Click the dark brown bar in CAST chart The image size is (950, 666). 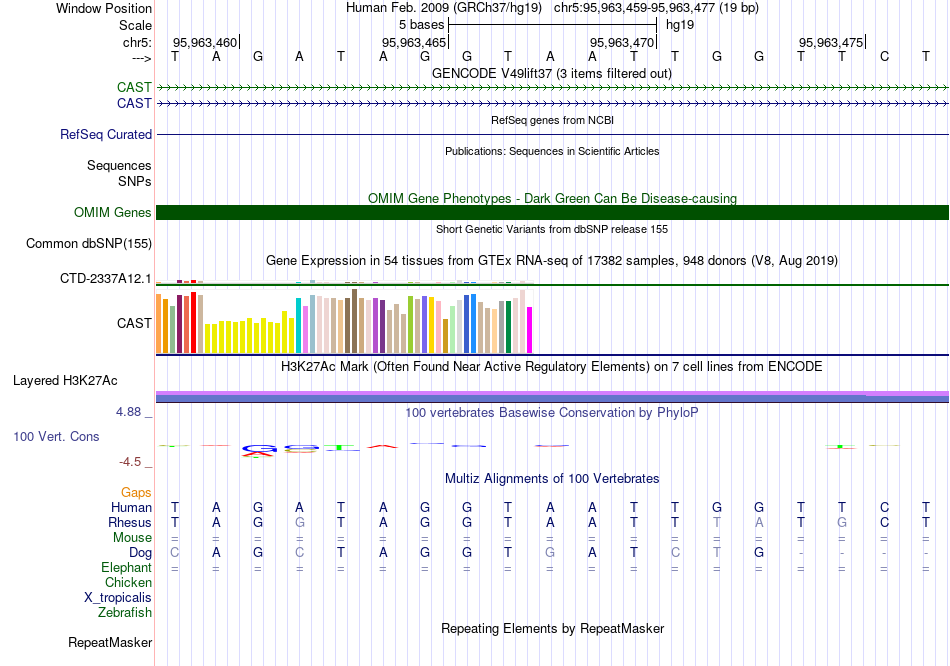(354, 321)
